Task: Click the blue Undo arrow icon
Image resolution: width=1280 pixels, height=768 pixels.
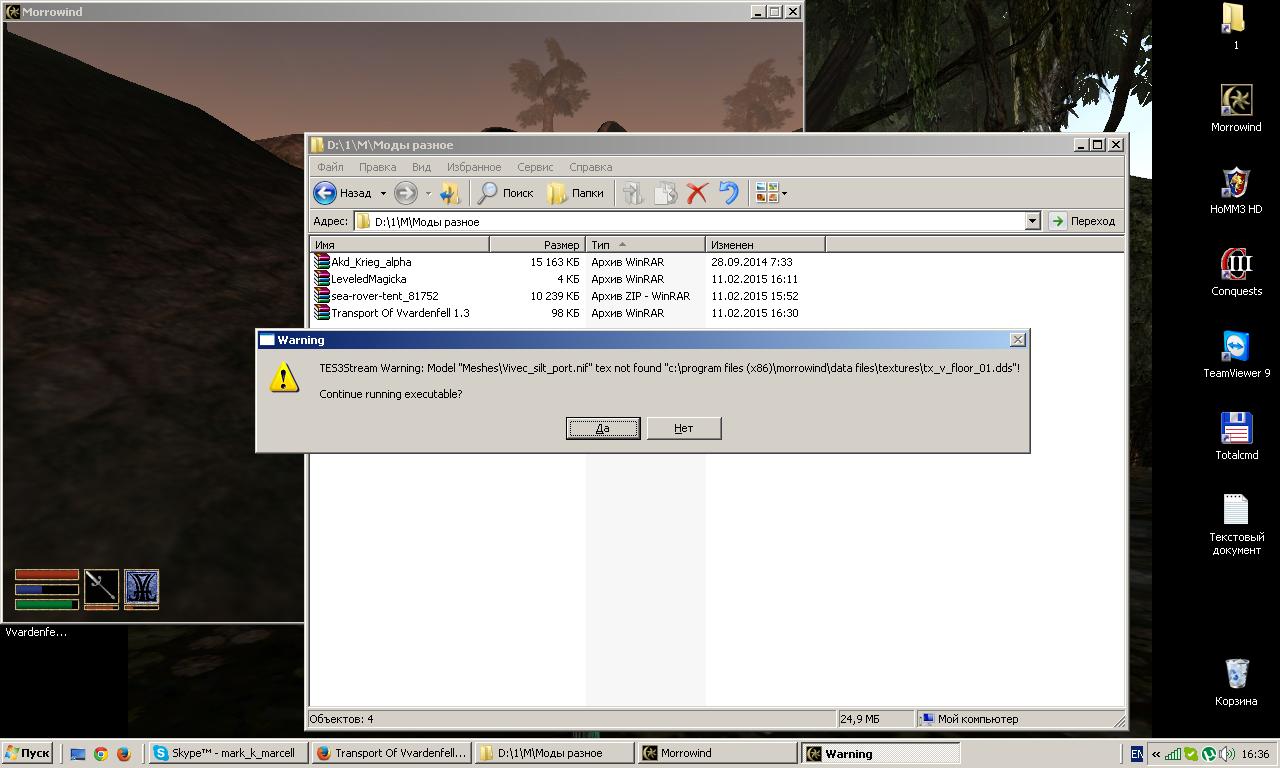Action: (729, 193)
